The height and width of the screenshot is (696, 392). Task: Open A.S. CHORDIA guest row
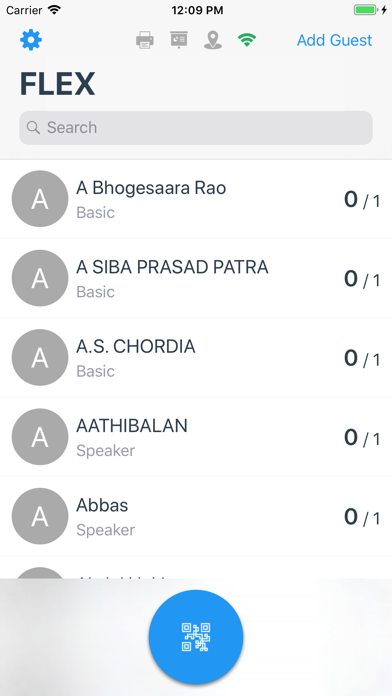coord(196,357)
